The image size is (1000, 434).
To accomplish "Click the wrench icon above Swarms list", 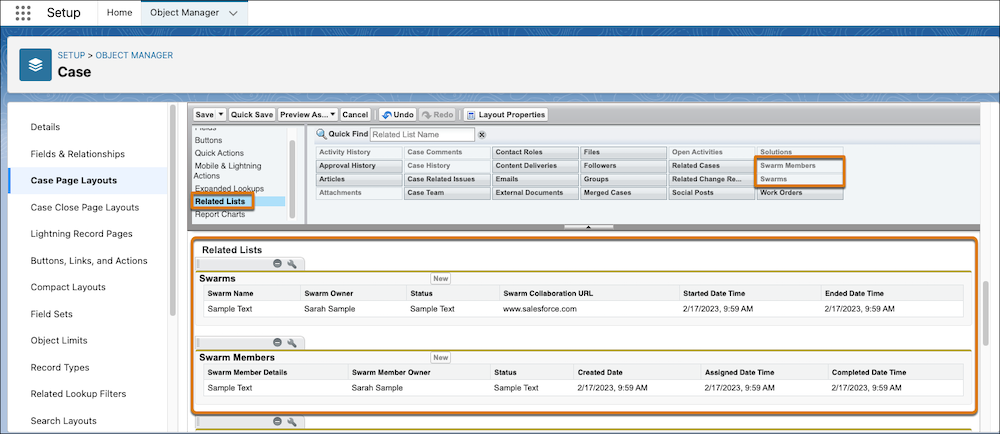I will [292, 264].
